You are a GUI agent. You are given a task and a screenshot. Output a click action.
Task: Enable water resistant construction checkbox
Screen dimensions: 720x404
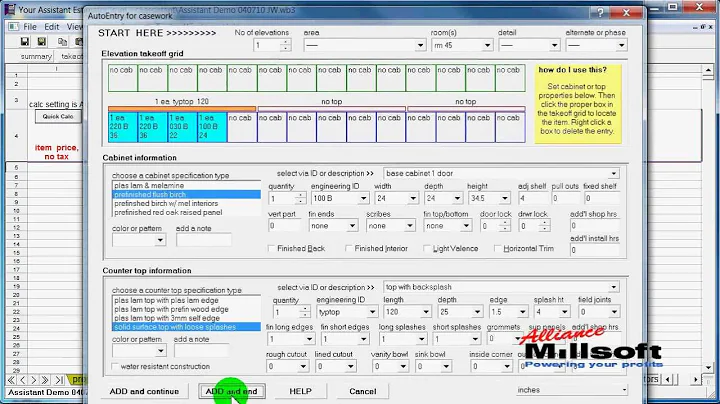pyautogui.click(x=115, y=366)
